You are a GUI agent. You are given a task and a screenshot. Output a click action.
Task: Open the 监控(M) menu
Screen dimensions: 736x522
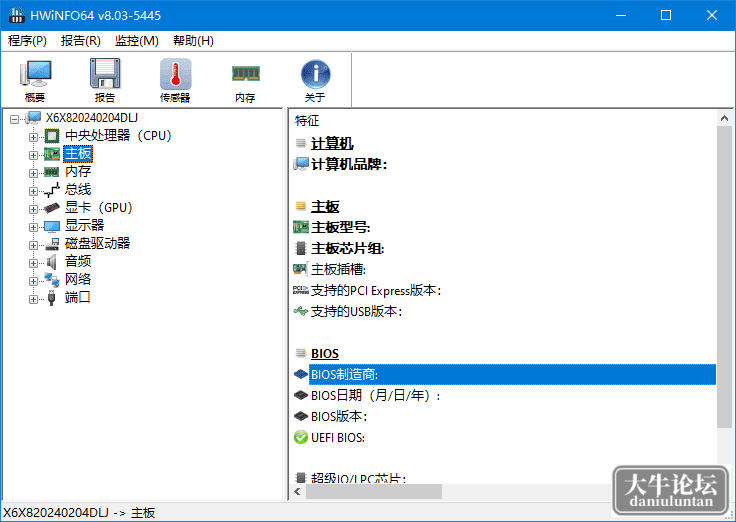coord(137,41)
